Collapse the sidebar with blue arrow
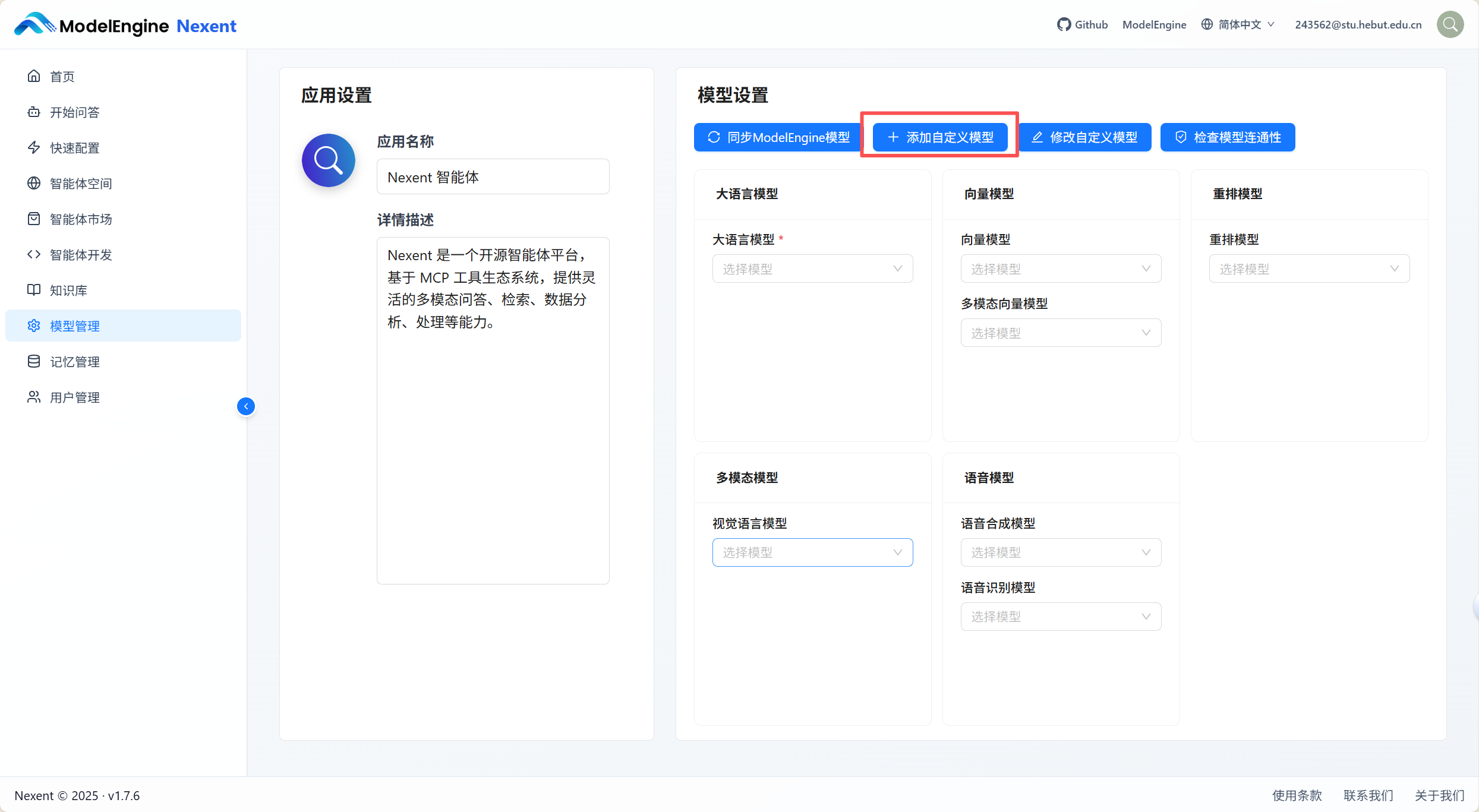The width and height of the screenshot is (1479, 812). pyautogui.click(x=246, y=406)
